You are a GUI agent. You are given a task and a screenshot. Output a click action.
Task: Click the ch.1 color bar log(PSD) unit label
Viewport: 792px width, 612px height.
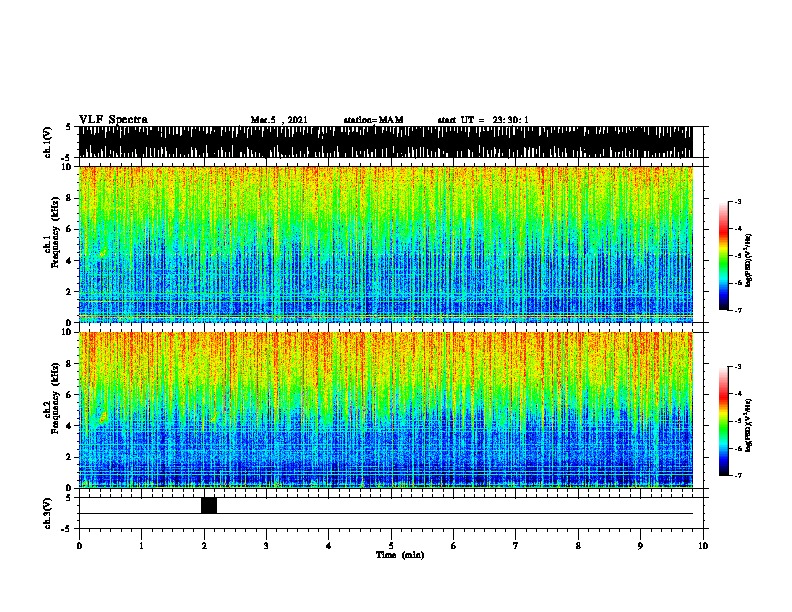(748, 260)
